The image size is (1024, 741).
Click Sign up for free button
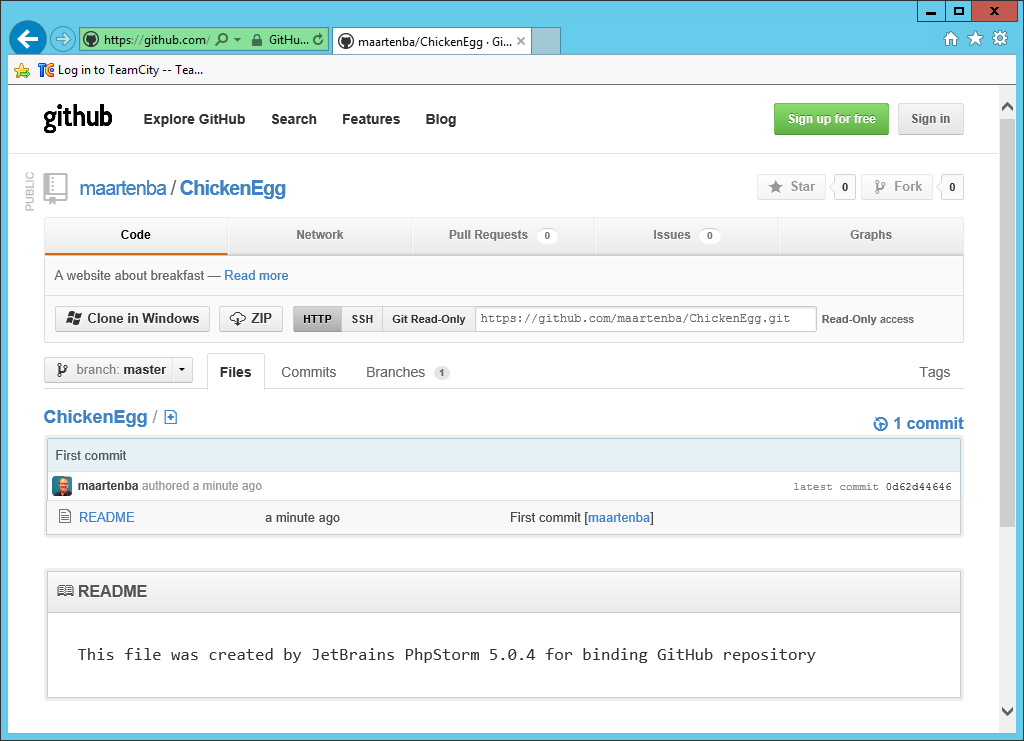(831, 119)
